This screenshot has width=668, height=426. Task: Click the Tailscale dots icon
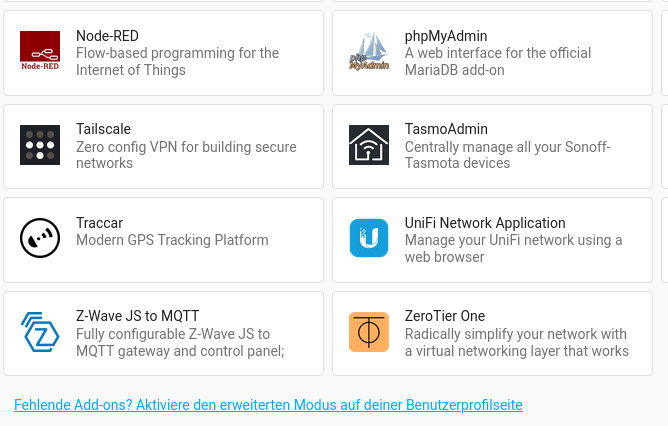point(40,145)
